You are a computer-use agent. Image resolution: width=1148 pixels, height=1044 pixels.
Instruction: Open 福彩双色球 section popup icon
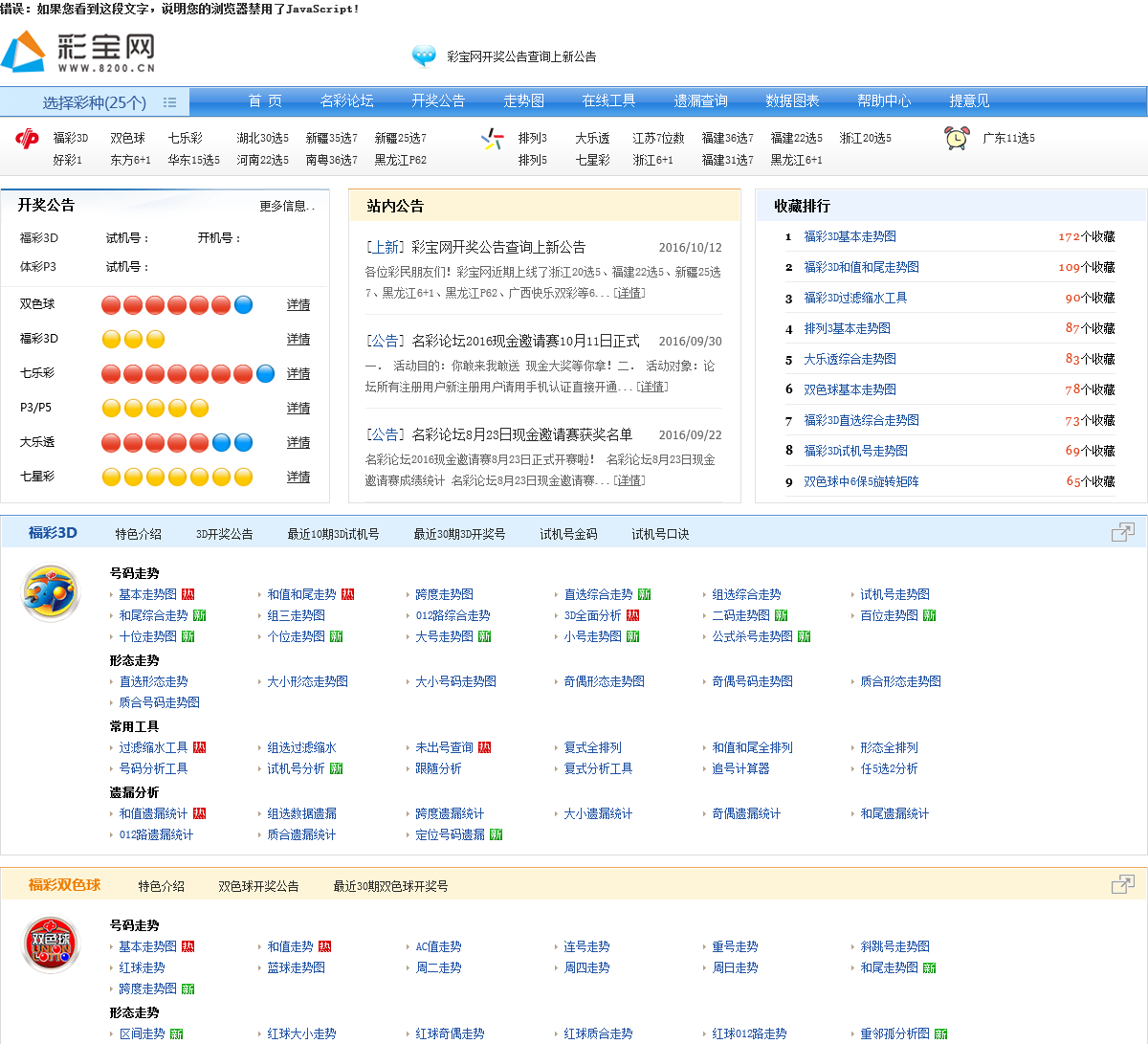(1122, 885)
